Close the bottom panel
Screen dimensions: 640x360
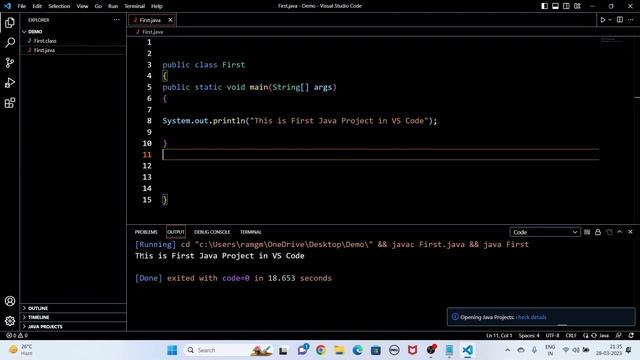630,232
